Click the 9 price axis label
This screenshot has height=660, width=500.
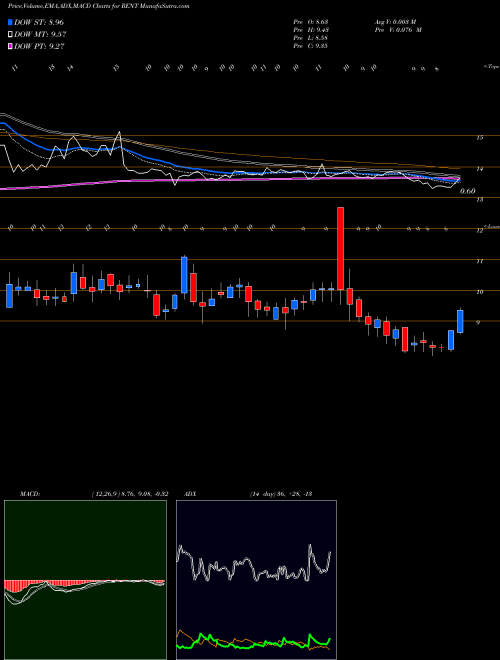coord(479,323)
